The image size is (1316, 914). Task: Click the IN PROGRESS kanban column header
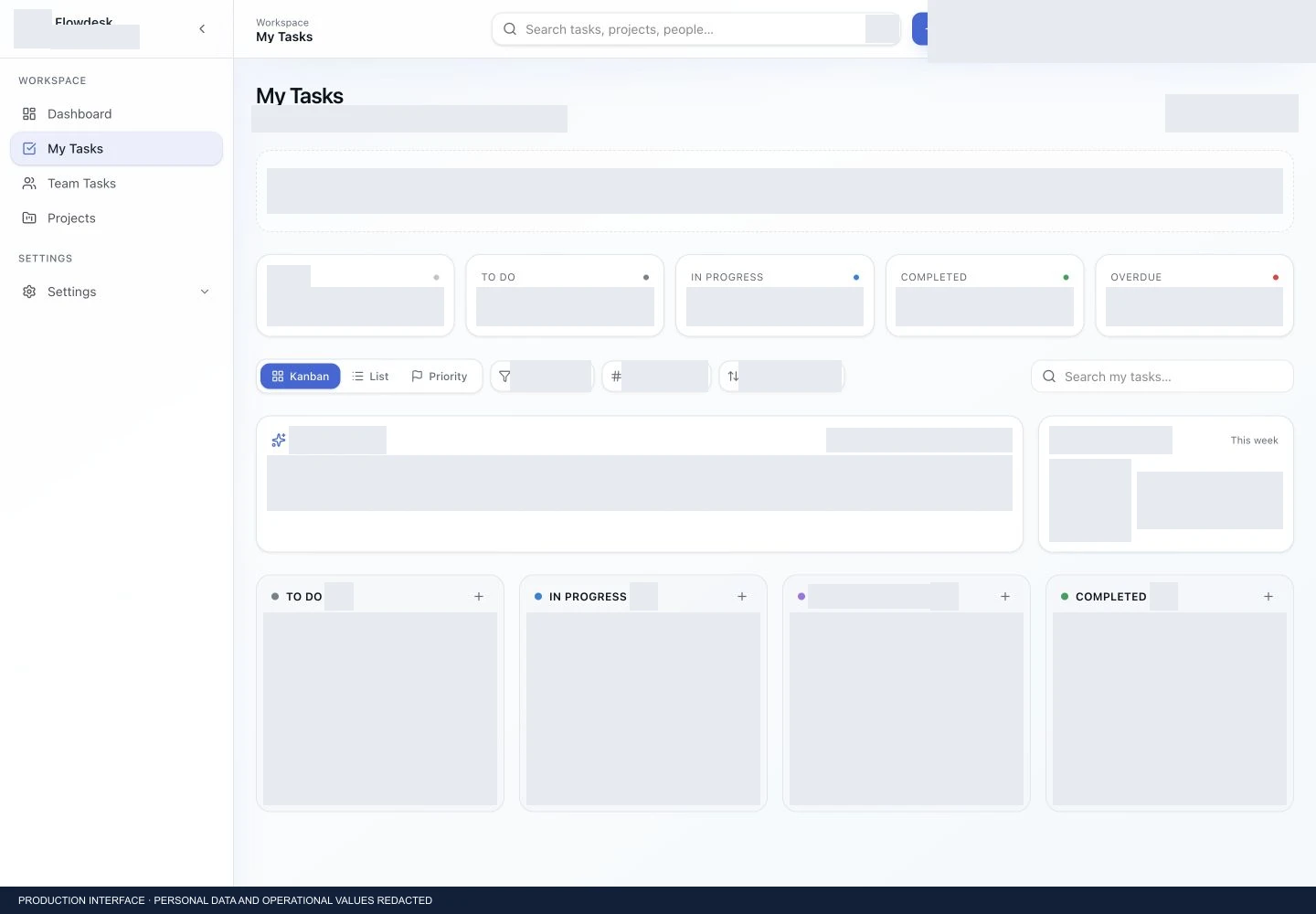(x=588, y=597)
